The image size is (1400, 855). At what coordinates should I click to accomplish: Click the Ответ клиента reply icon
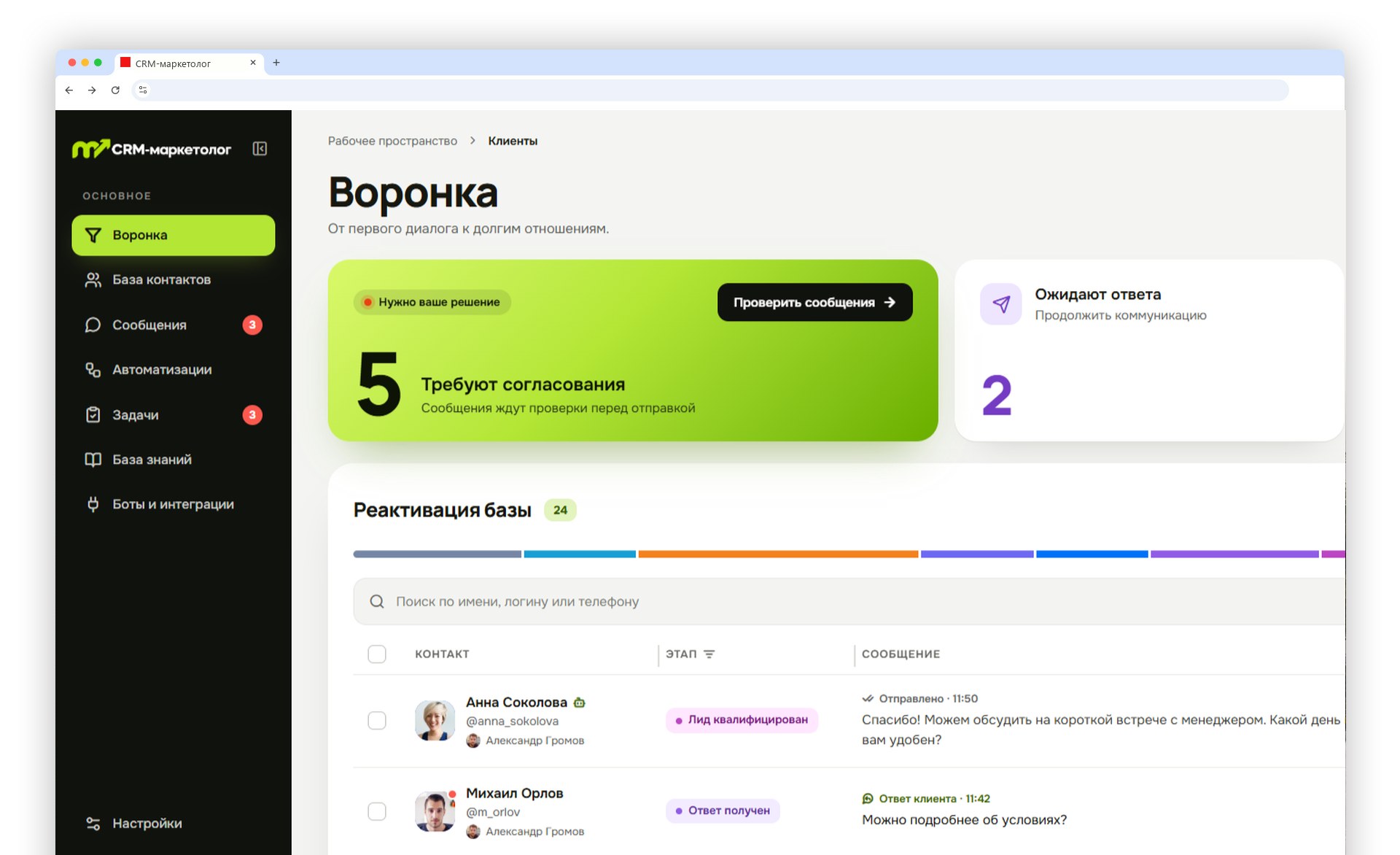click(868, 799)
